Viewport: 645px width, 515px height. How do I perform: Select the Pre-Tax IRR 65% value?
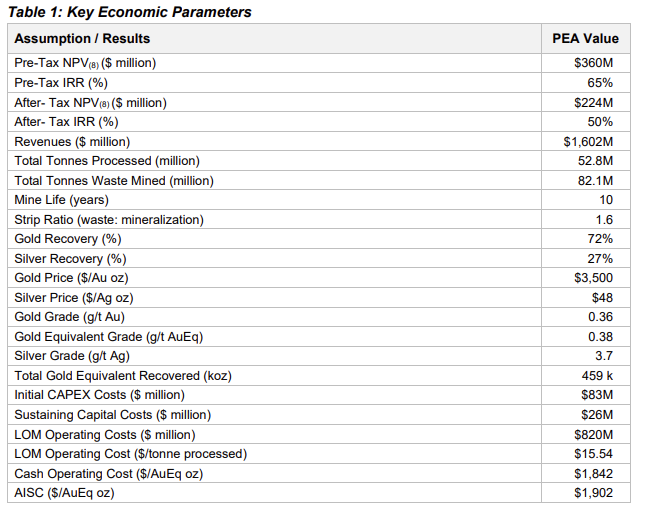[600, 83]
